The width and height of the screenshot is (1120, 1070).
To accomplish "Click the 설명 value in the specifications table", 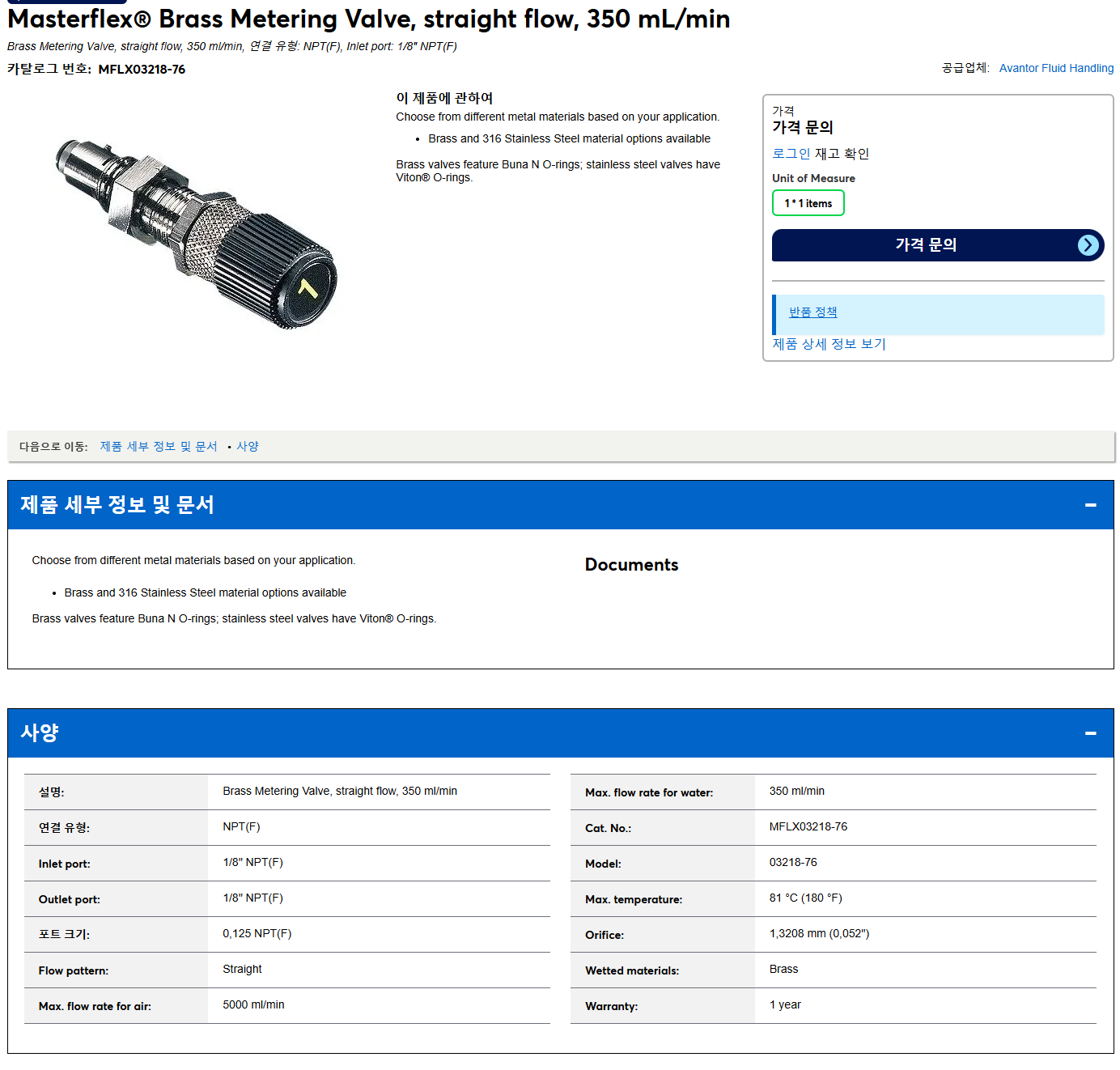I will click(x=340, y=792).
